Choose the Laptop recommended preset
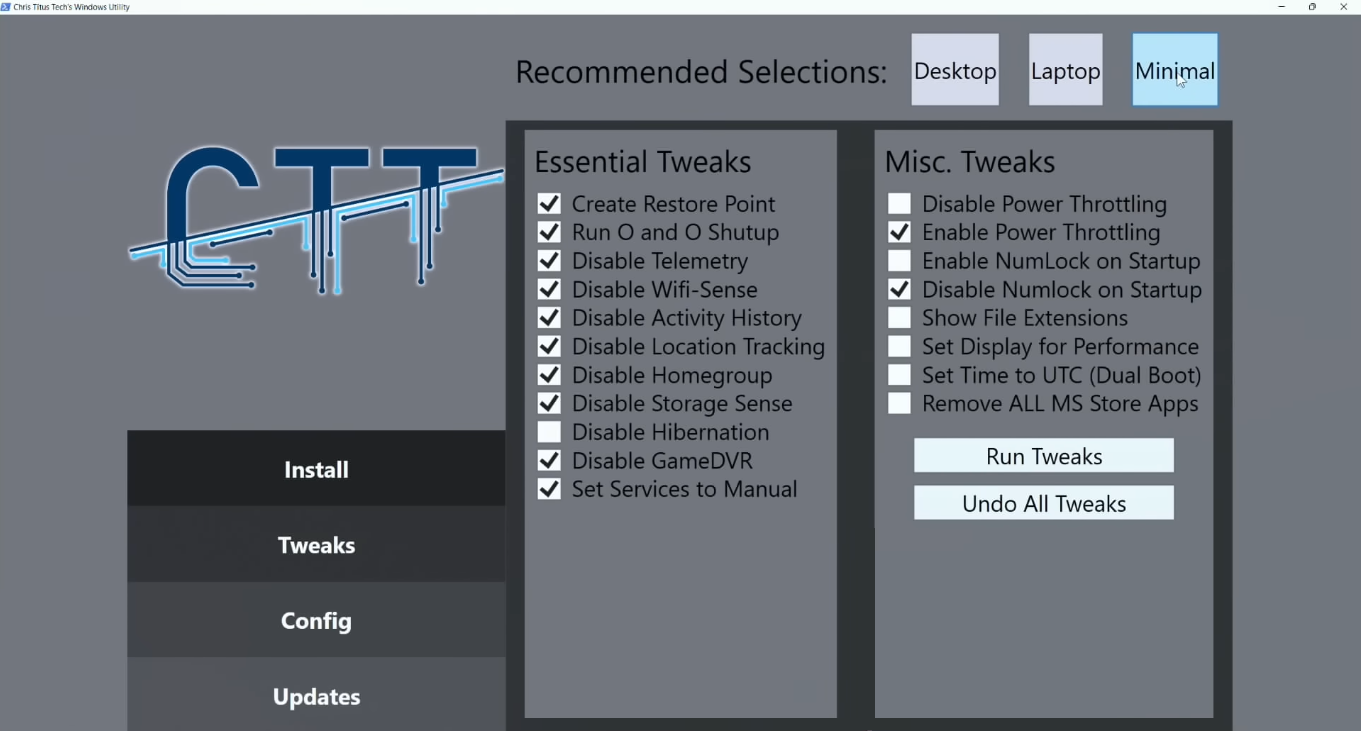This screenshot has width=1361, height=731. [1065, 70]
